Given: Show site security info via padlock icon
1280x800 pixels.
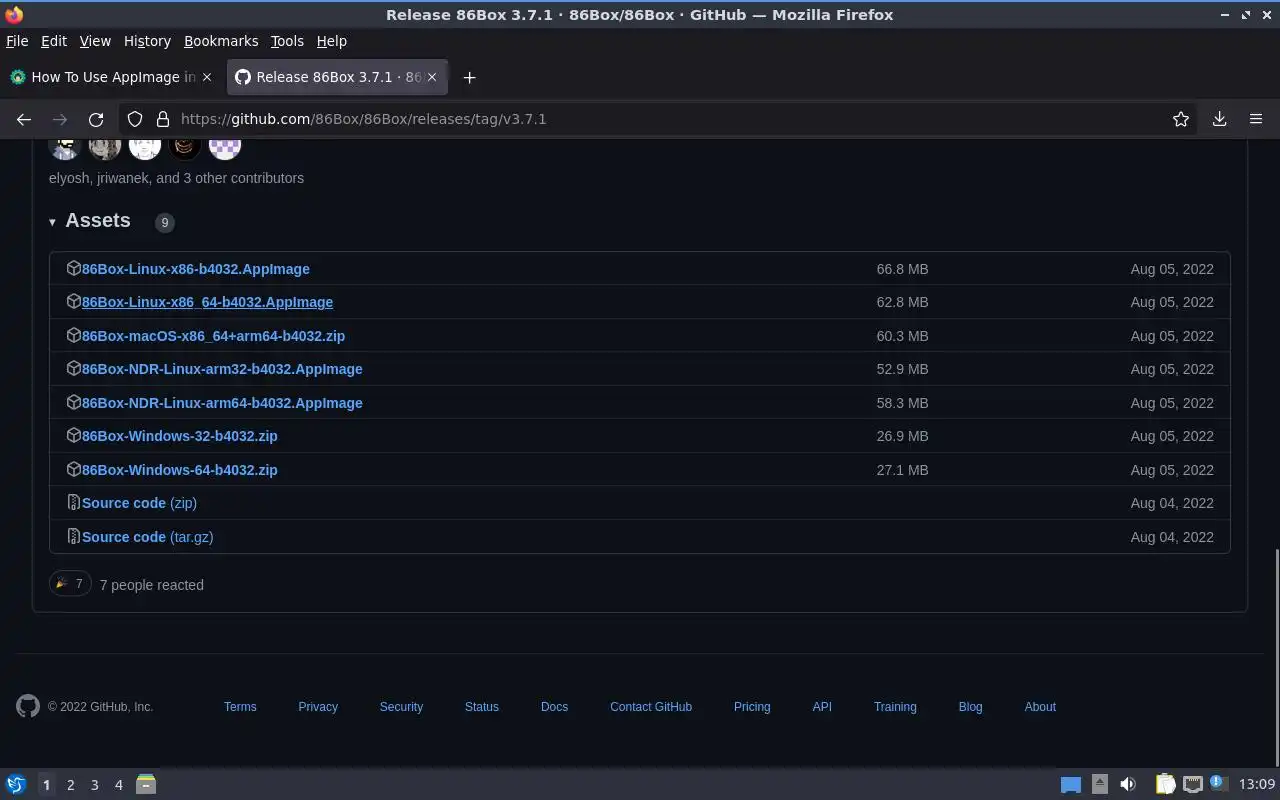Looking at the screenshot, I should pos(162,119).
